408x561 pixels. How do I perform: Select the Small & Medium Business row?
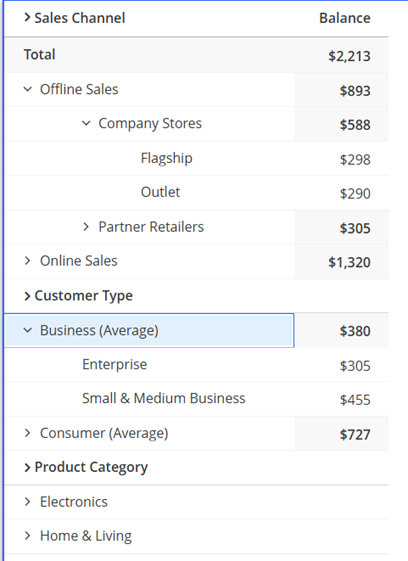pos(197,399)
